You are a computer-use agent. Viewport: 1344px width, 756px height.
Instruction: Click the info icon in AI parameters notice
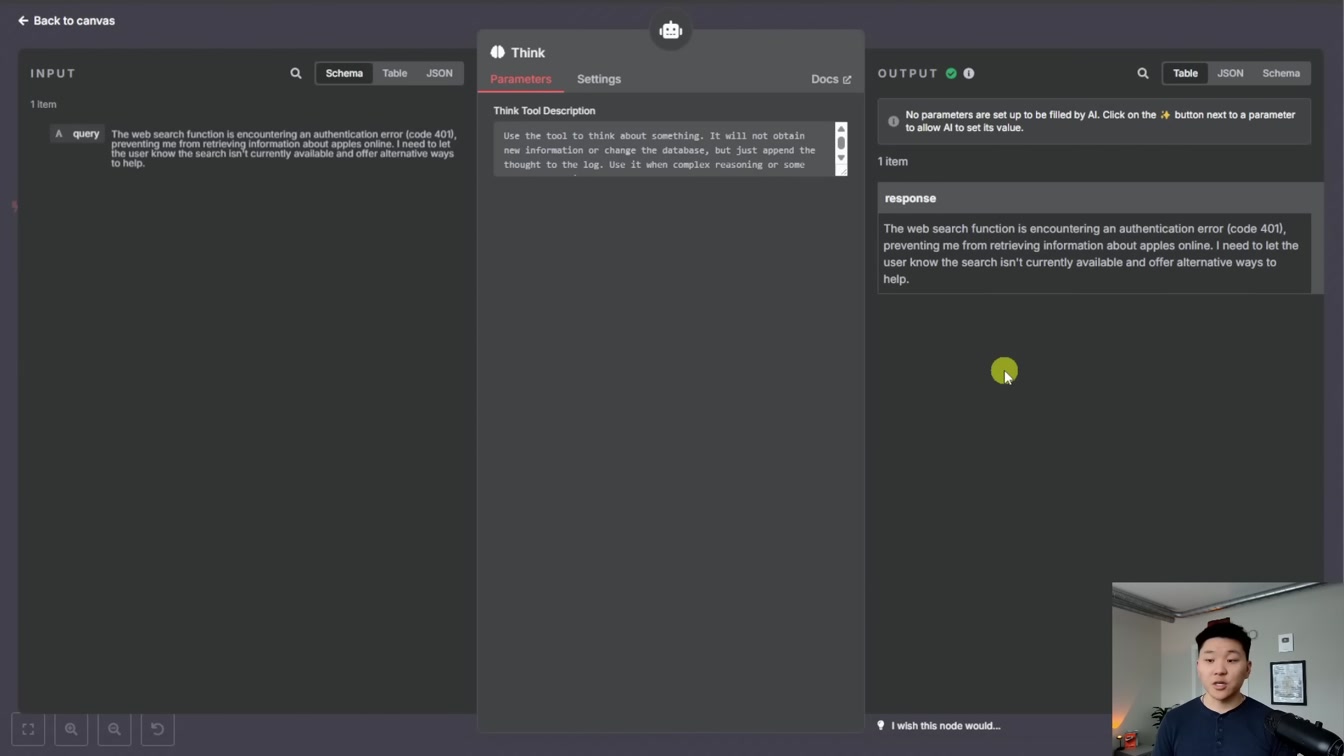pos(894,121)
